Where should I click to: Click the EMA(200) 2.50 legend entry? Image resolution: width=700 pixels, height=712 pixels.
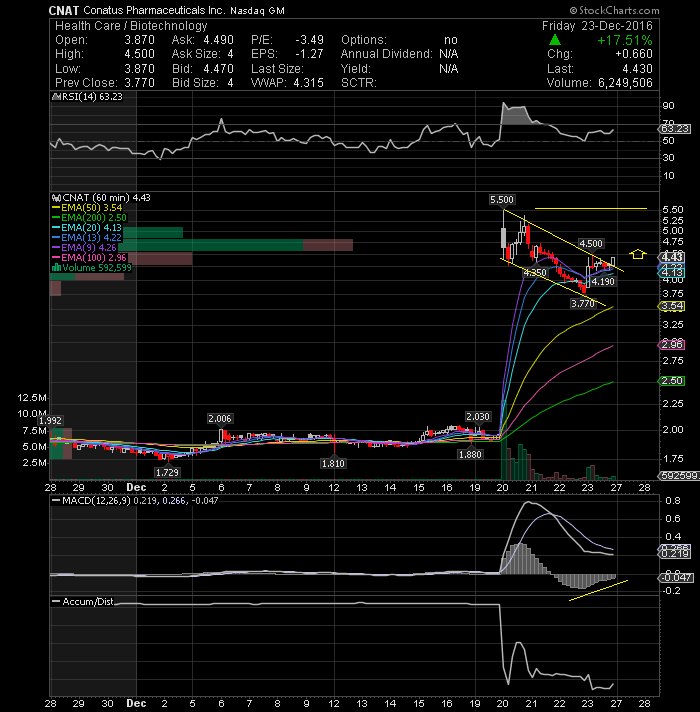[89, 218]
